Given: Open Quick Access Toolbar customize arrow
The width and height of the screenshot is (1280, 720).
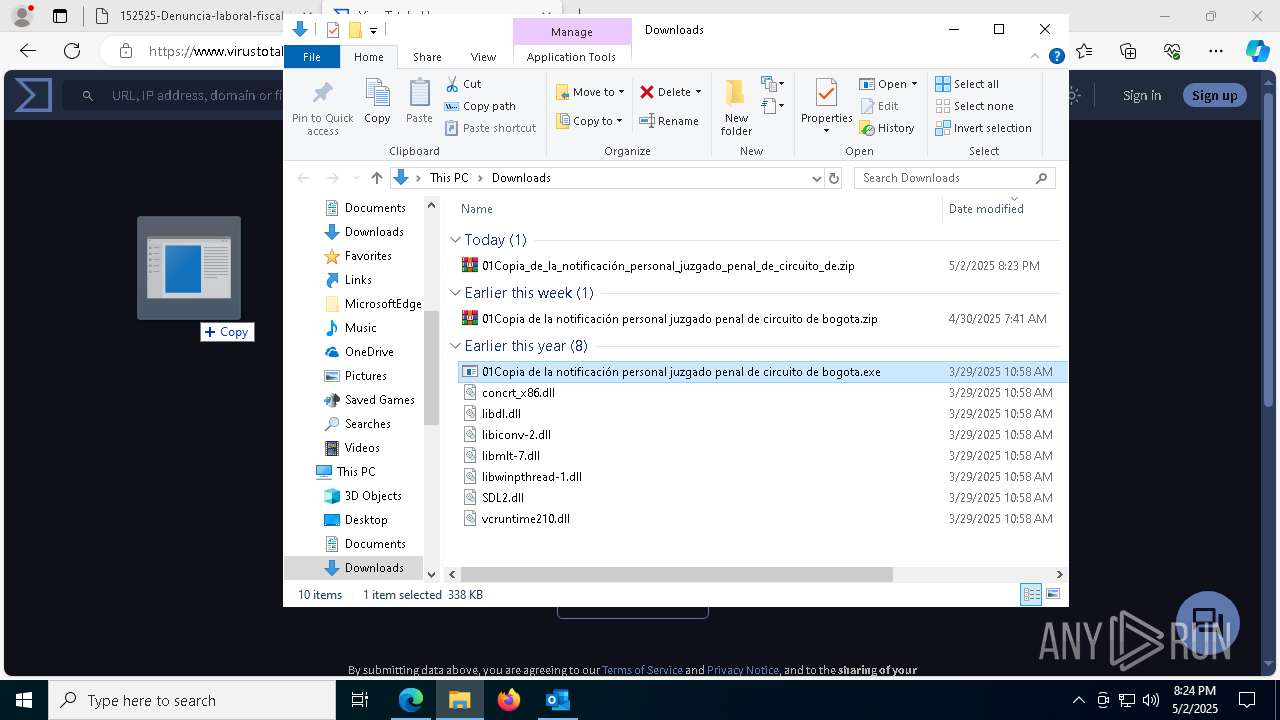Looking at the screenshot, I should [x=373, y=30].
